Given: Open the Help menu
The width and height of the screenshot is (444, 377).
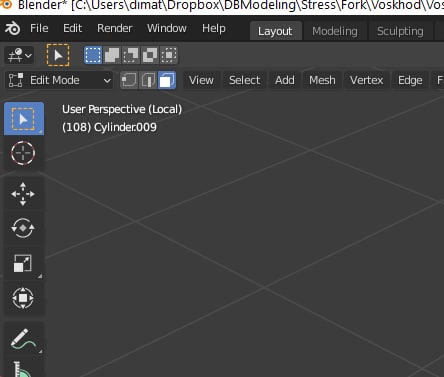Looking at the screenshot, I should pos(214,28).
